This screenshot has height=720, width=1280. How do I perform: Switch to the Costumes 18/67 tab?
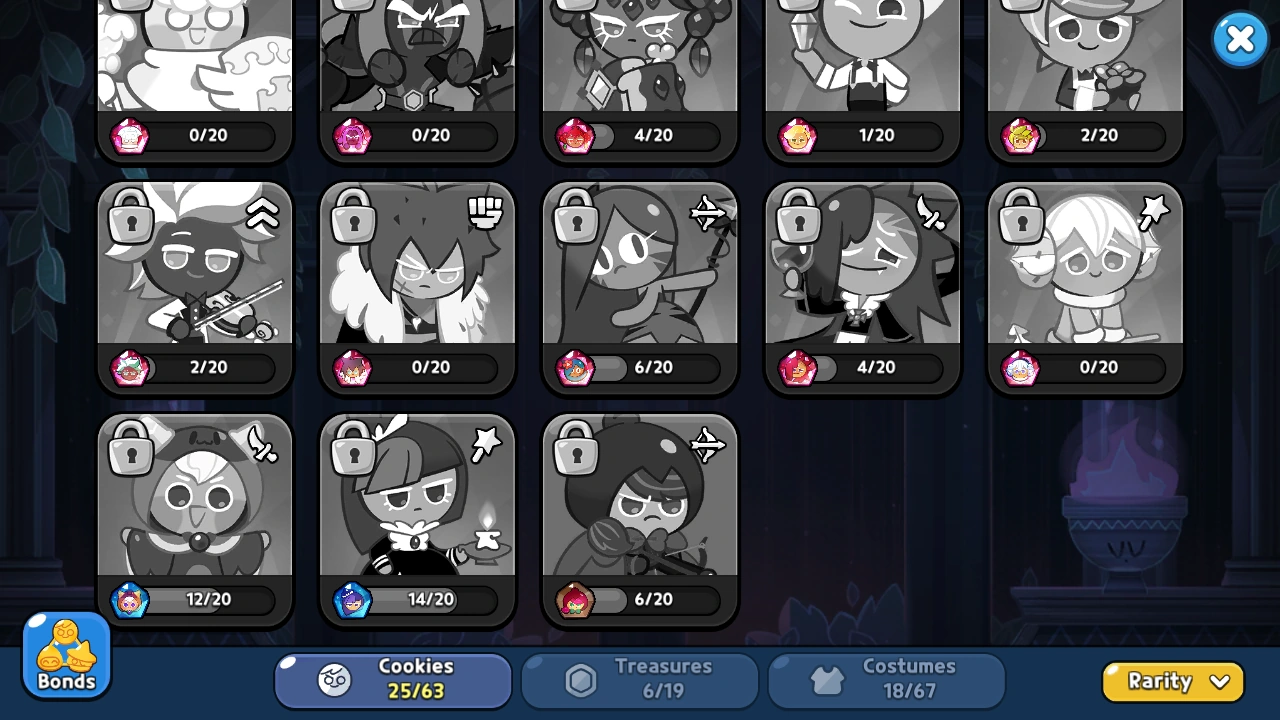pyautogui.click(x=886, y=680)
